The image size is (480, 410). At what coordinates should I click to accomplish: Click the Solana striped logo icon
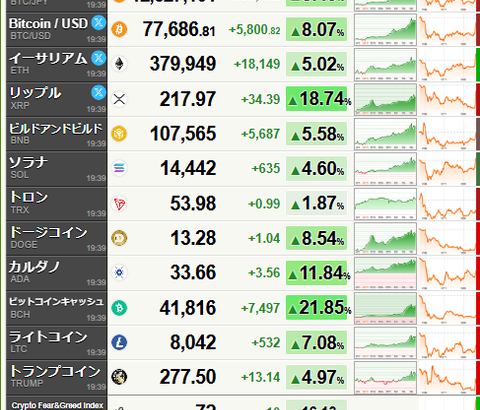(119, 168)
